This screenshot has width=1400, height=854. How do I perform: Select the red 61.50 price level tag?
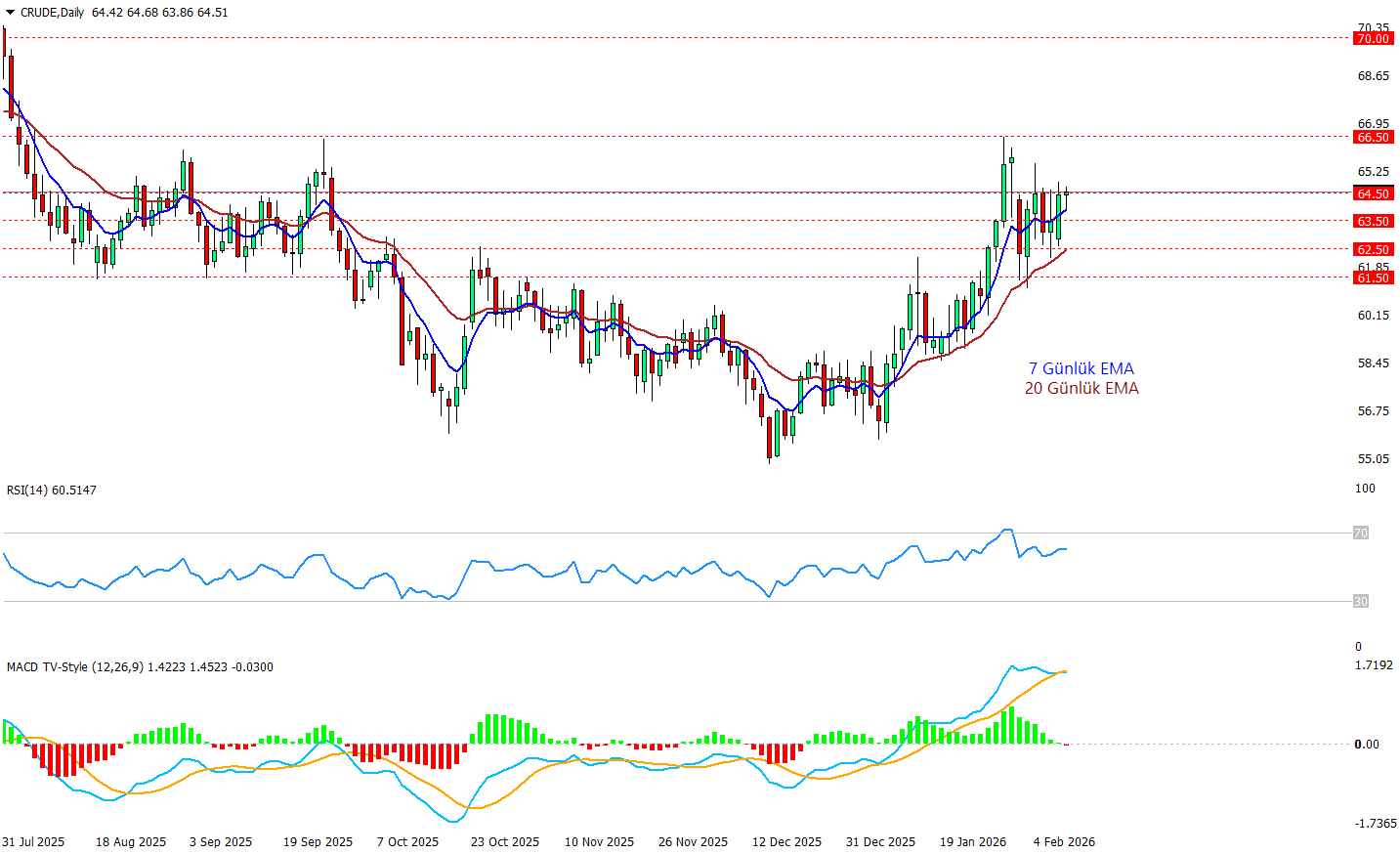pos(1373,278)
